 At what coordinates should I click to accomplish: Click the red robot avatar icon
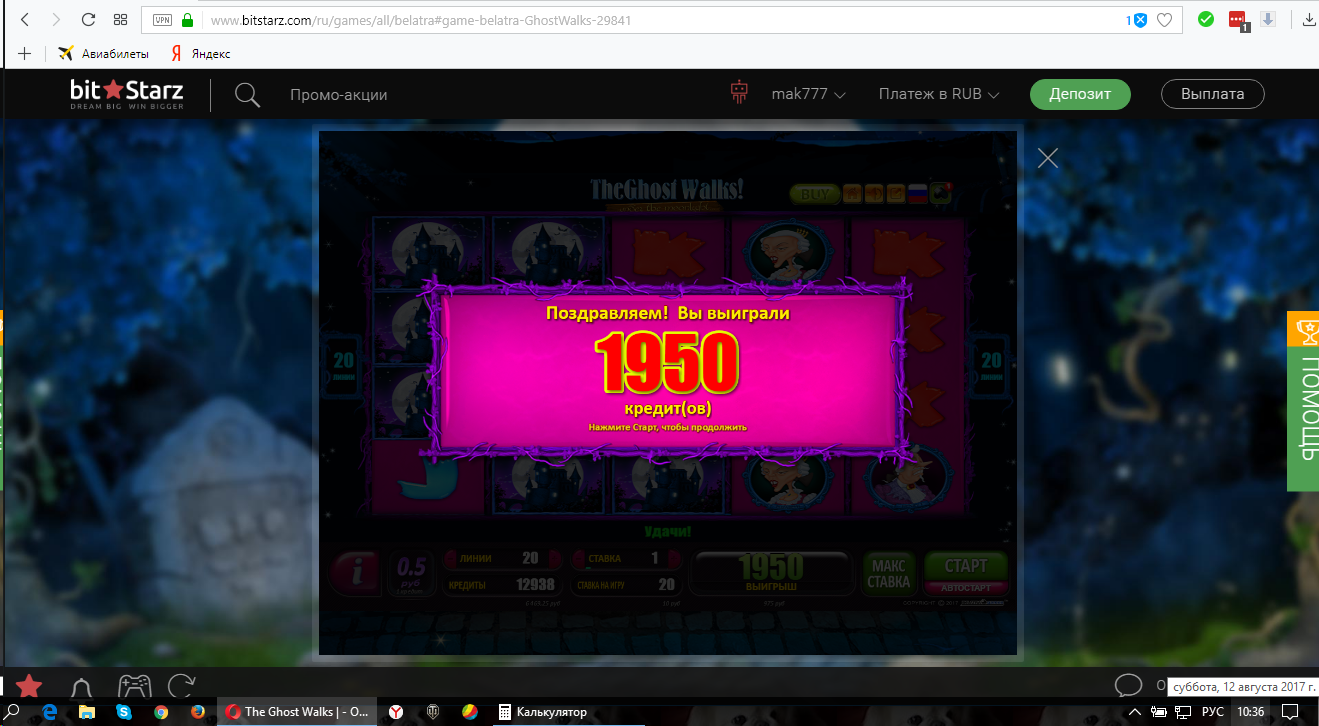pyautogui.click(x=739, y=93)
